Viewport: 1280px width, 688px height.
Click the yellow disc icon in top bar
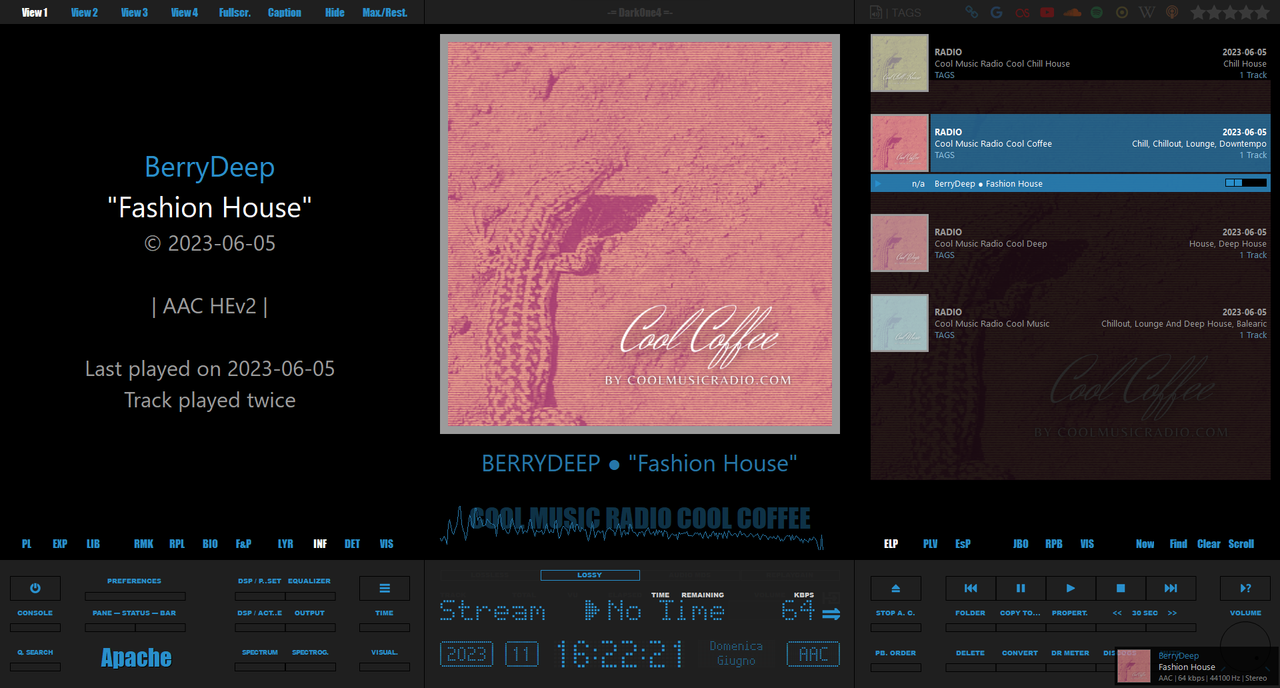coord(1122,12)
